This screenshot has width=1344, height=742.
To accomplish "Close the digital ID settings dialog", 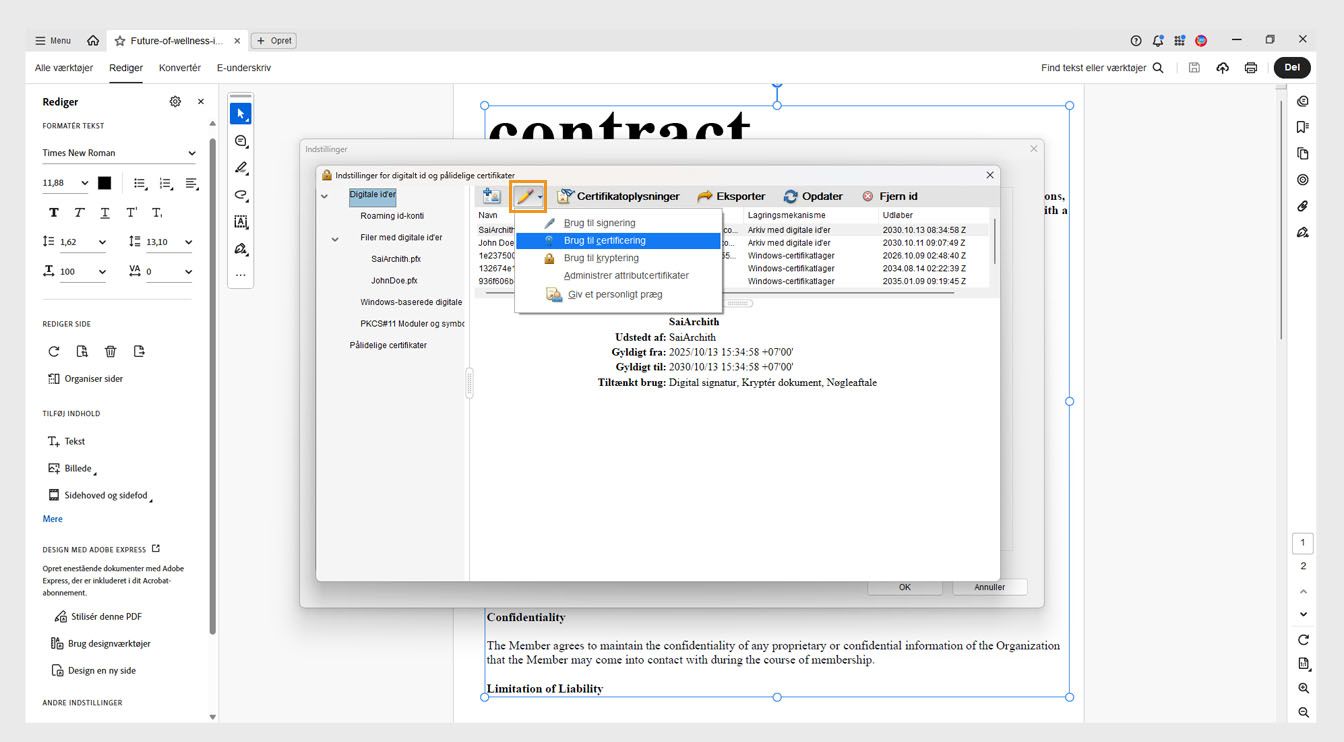I will (990, 175).
